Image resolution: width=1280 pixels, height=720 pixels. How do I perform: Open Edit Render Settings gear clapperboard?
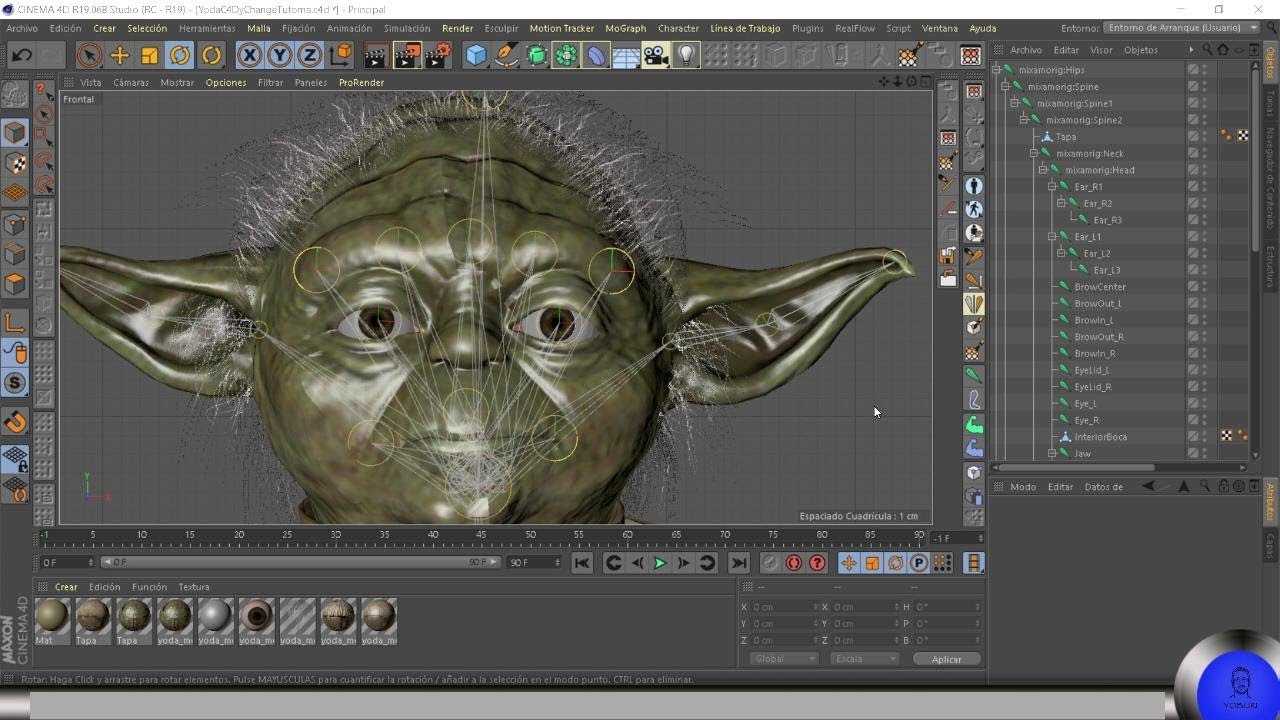click(438, 55)
